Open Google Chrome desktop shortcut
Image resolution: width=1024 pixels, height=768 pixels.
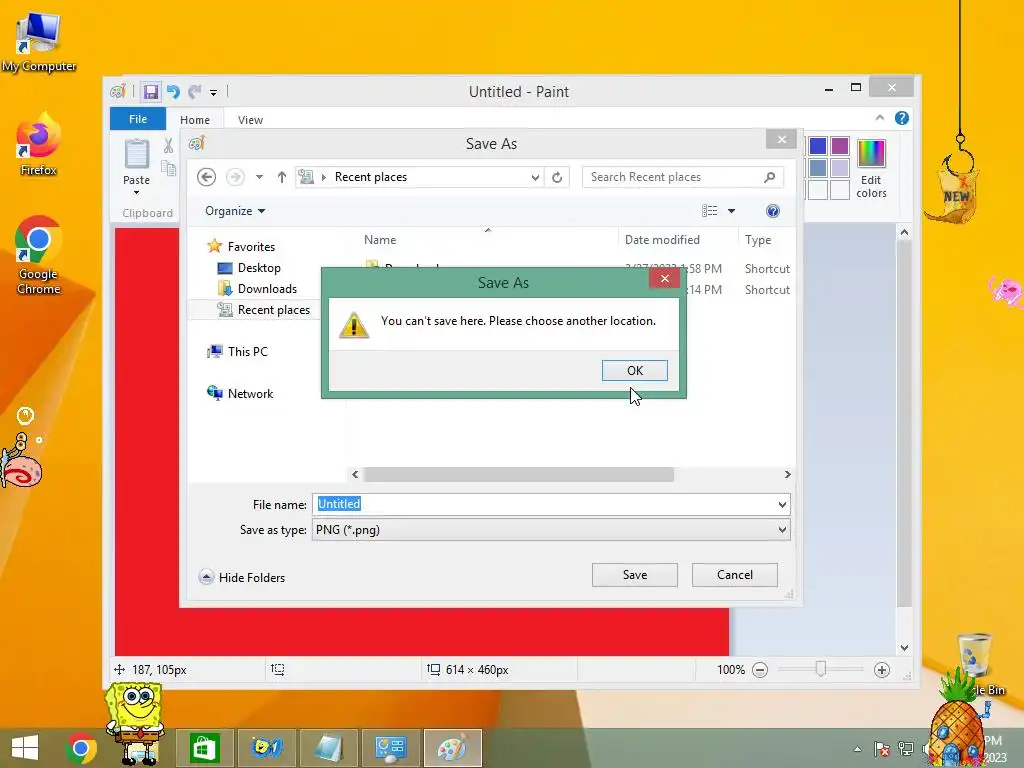[39, 255]
